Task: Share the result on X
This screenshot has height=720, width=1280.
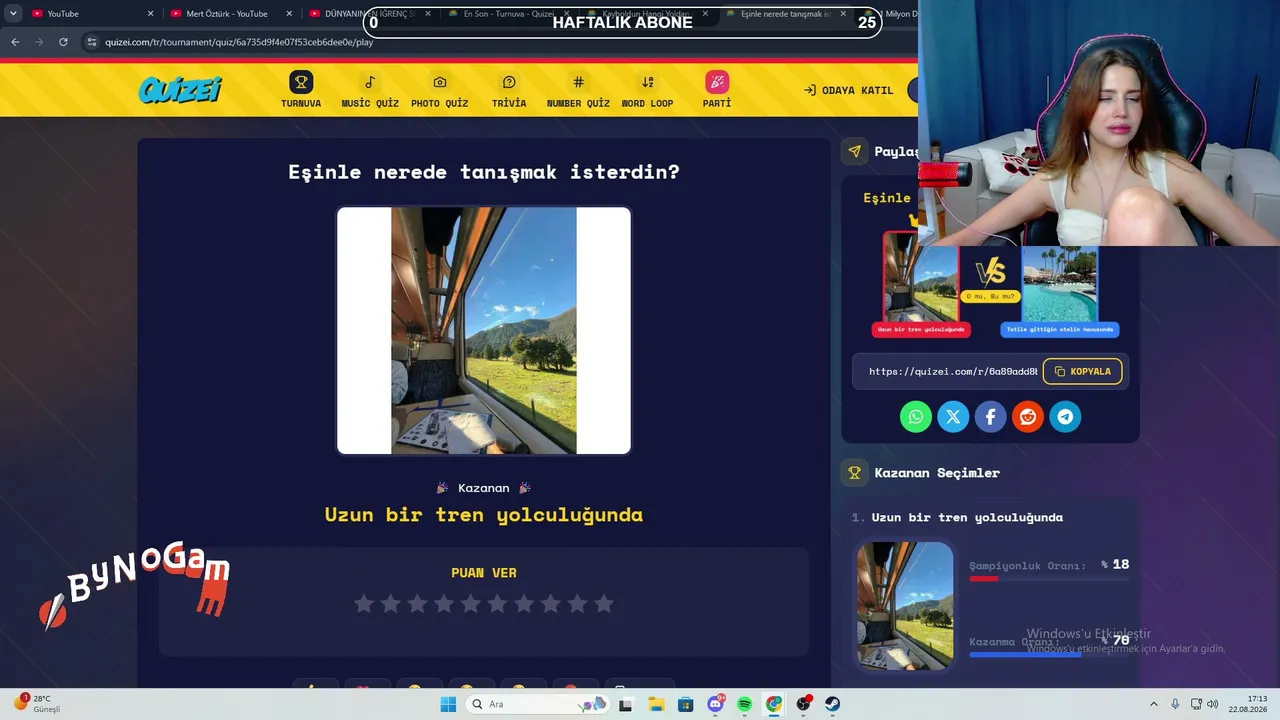Action: click(953, 416)
